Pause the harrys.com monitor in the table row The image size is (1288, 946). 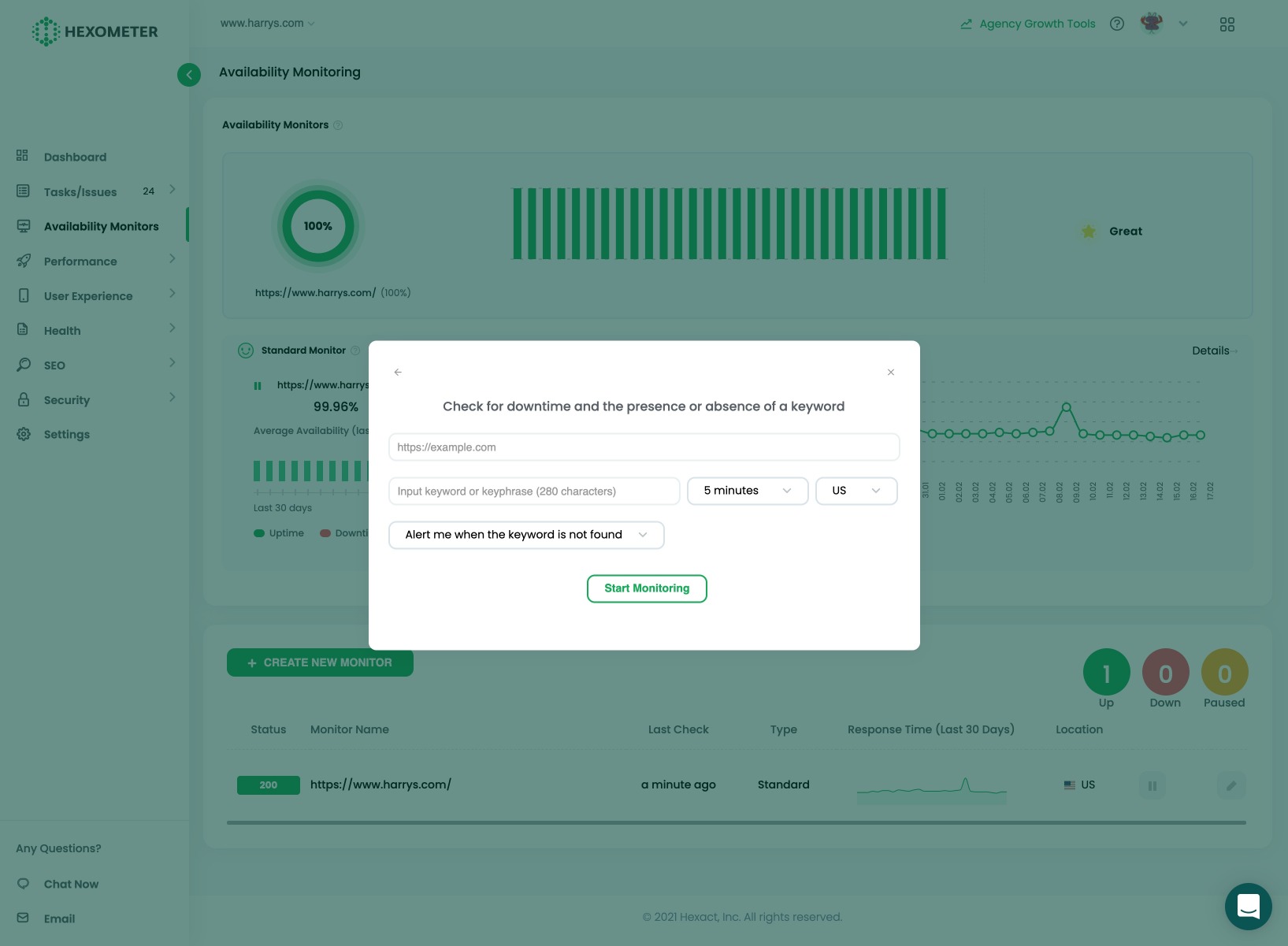pos(1153,785)
